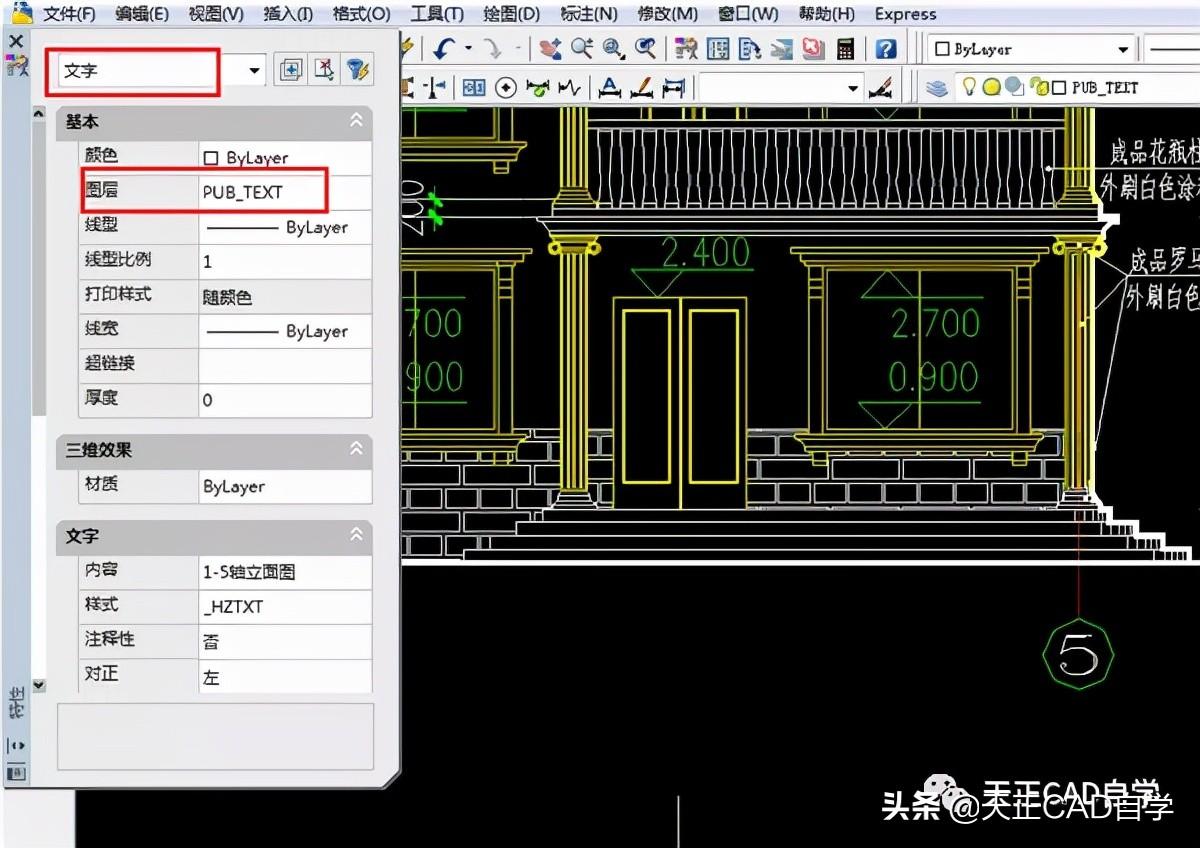Image resolution: width=1200 pixels, height=848 pixels.
Task: Open the 修改(M) menu
Action: click(668, 14)
